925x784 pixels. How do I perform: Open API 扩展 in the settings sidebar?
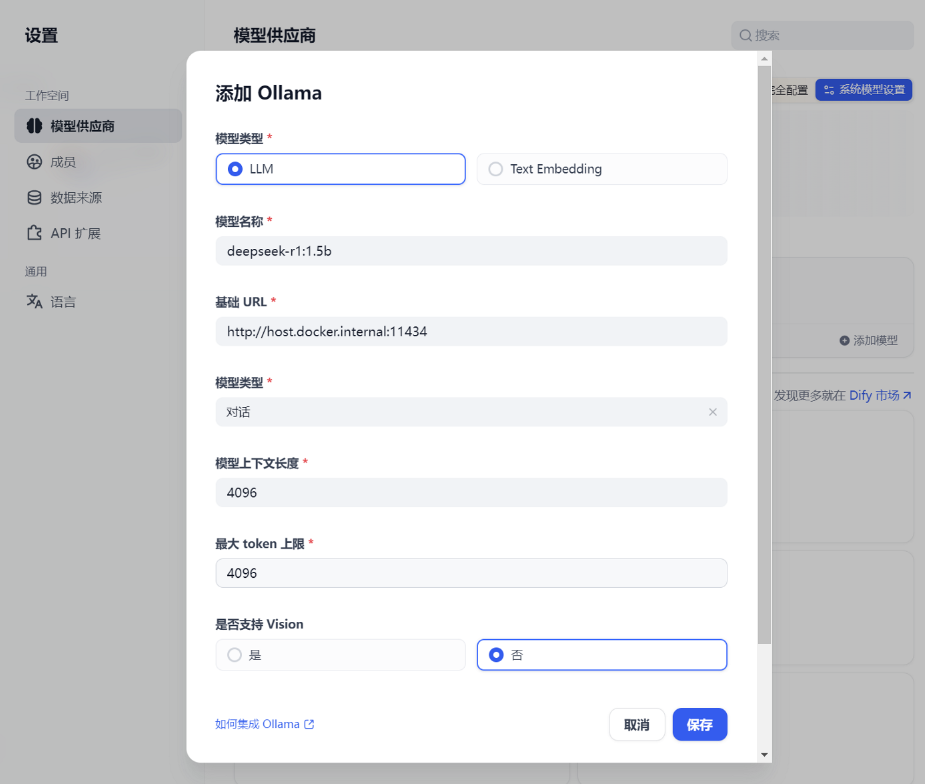pyautogui.click(x=98, y=234)
